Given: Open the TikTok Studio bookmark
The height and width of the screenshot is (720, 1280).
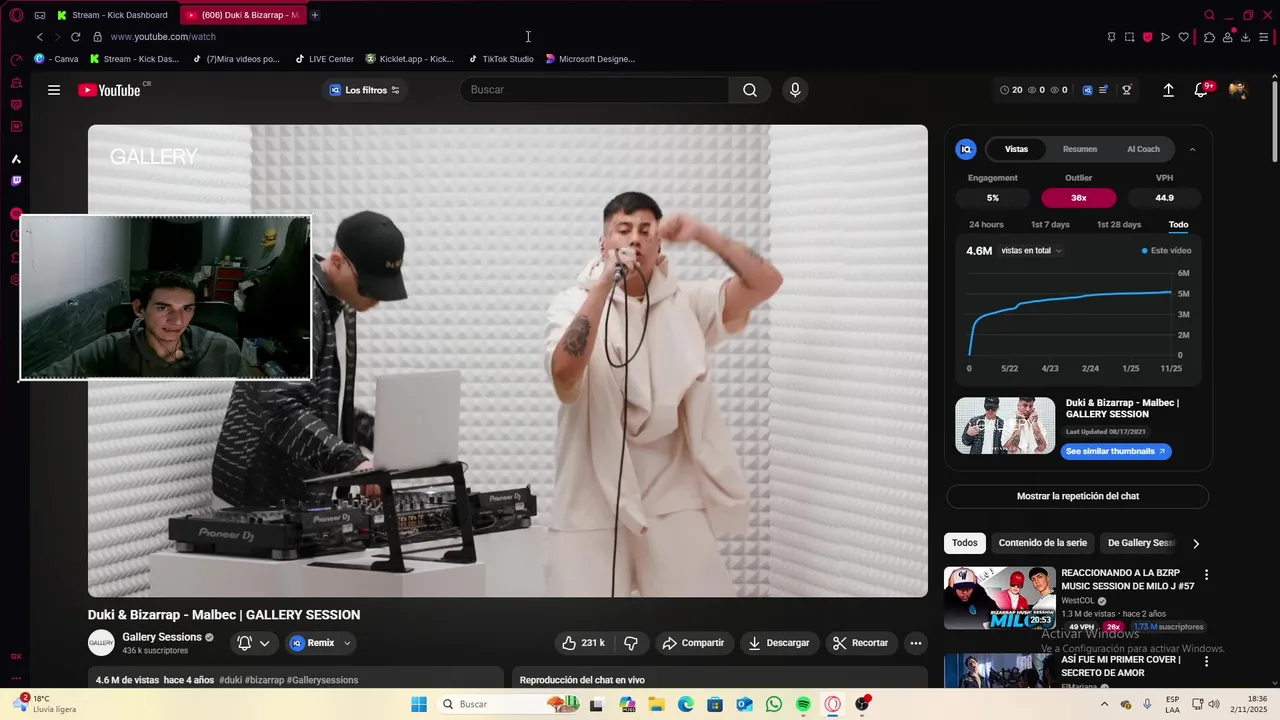Looking at the screenshot, I should coord(500,59).
